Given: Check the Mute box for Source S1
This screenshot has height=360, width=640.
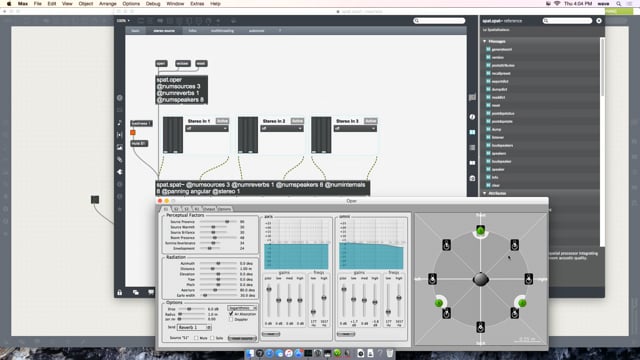Looking at the screenshot, I should click(196, 338).
